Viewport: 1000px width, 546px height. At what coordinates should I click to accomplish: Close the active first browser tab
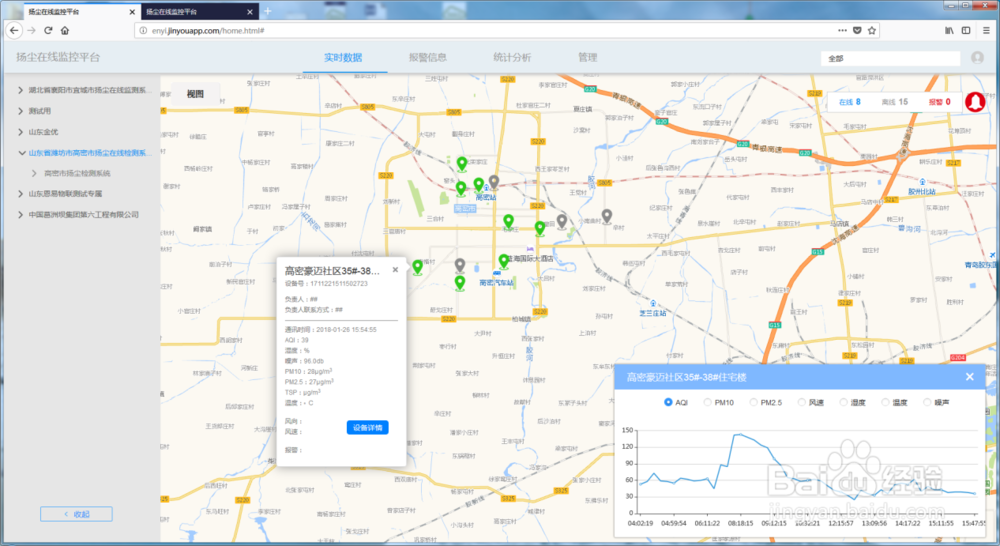(x=132, y=11)
